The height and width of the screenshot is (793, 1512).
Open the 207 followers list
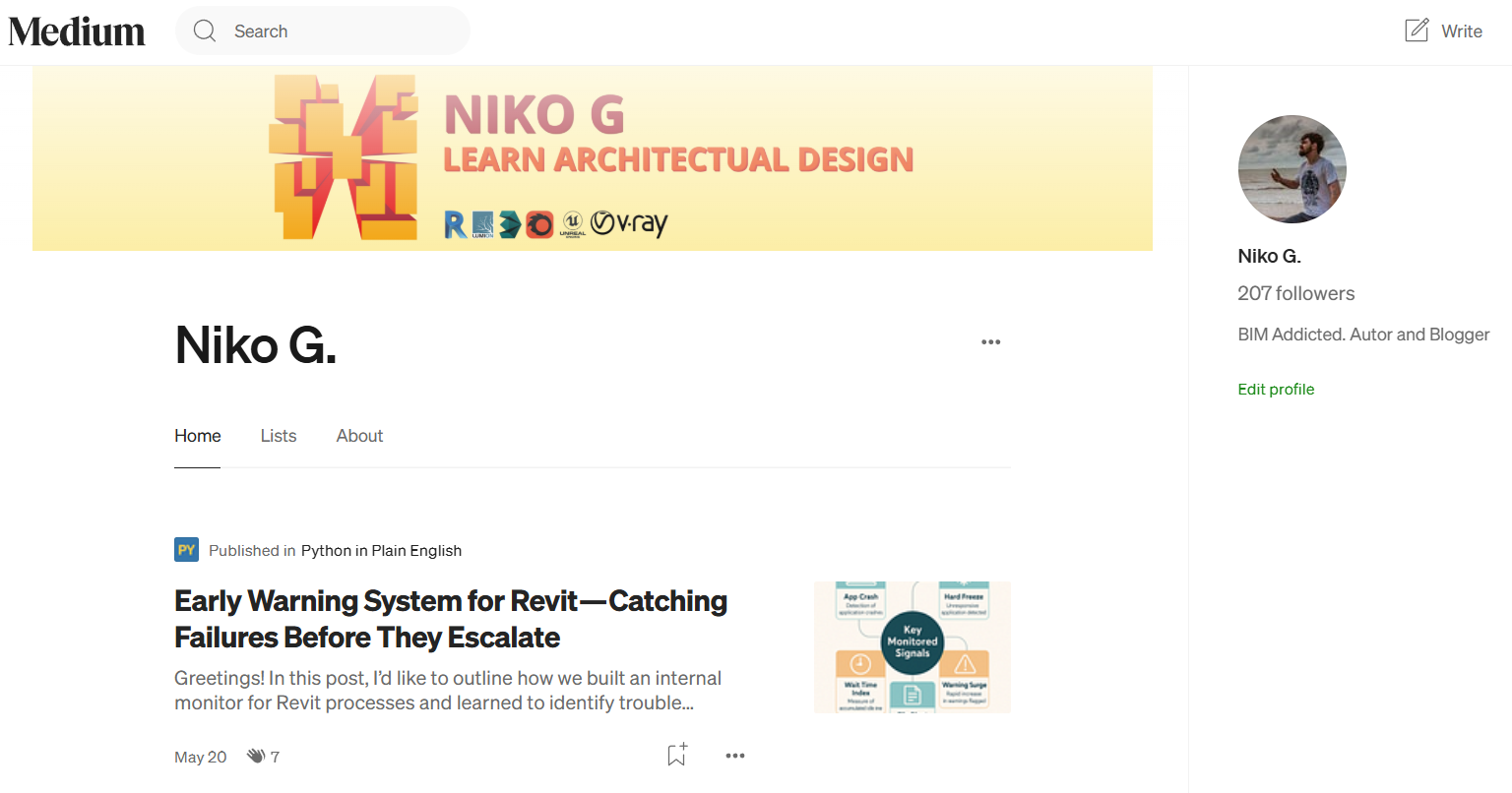[x=1295, y=293]
